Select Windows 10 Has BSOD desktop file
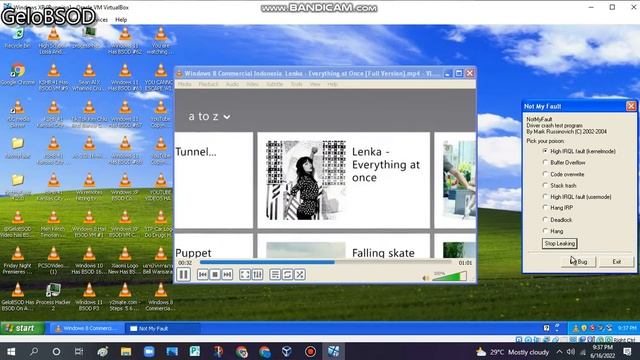 89,260
